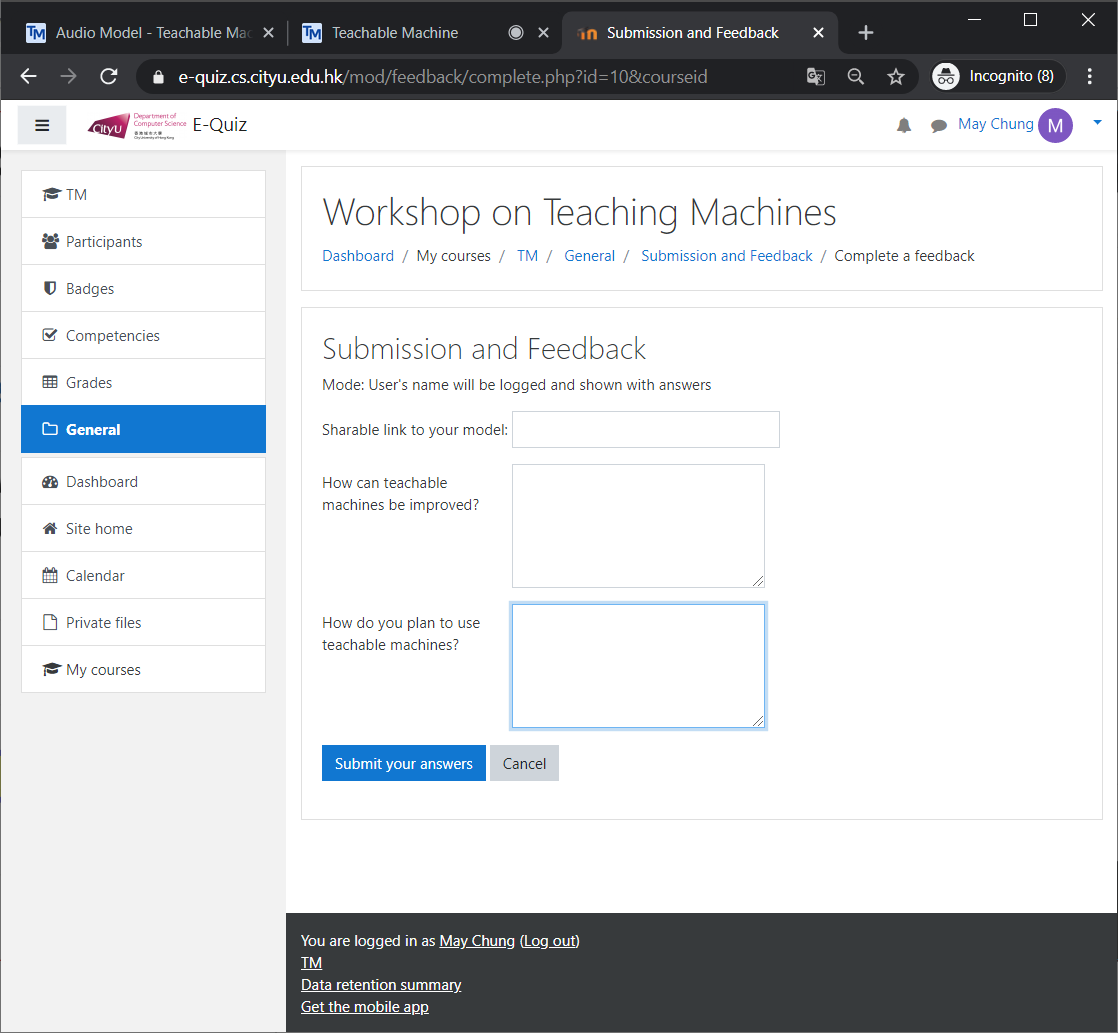Screen dimensions: 1118x1033
Task: Open Grades in sidebar
Action: (x=143, y=383)
